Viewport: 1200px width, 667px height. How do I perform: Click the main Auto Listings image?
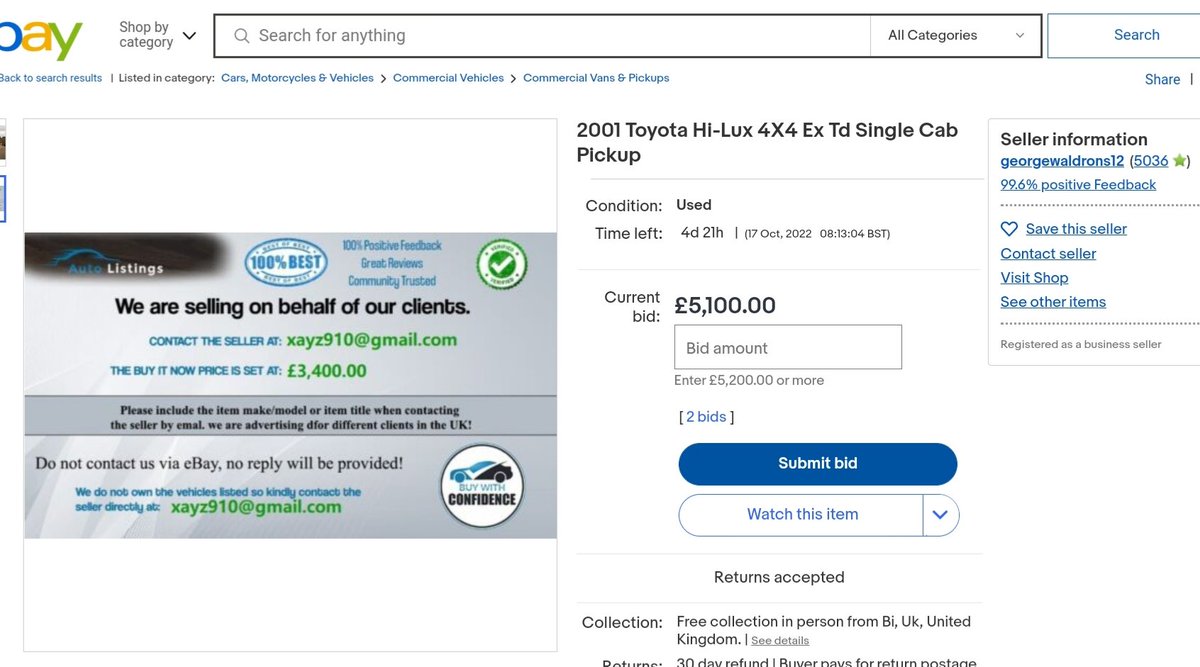point(290,385)
